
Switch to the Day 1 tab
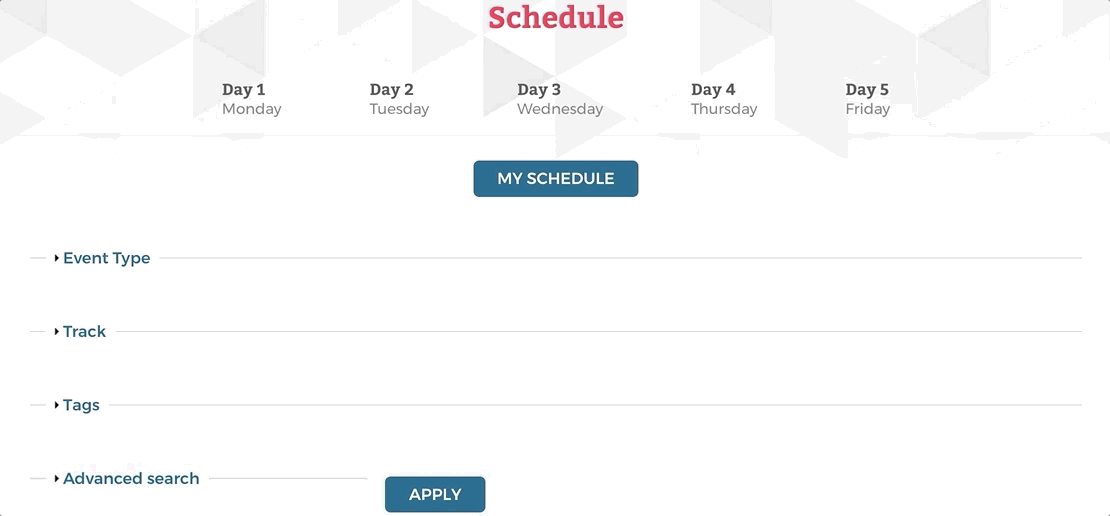tap(244, 90)
